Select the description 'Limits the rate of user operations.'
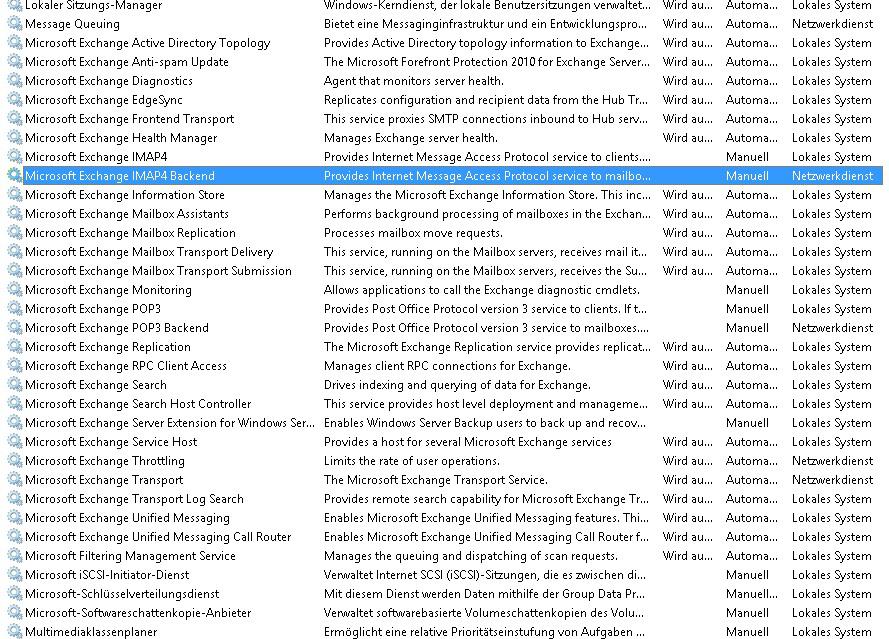Viewport: 889px width, 639px height. click(412, 461)
